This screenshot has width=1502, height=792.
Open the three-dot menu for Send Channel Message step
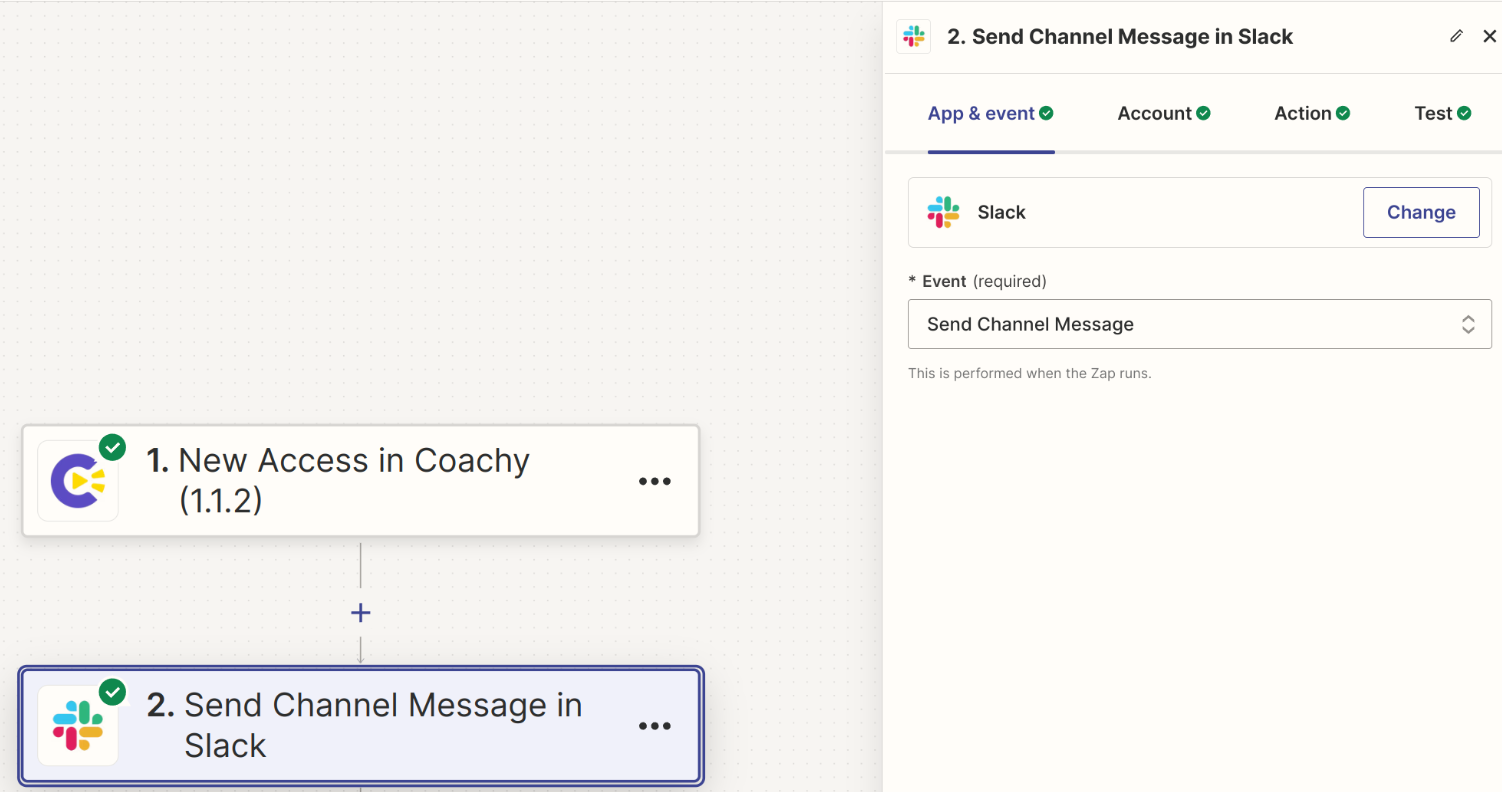click(655, 726)
